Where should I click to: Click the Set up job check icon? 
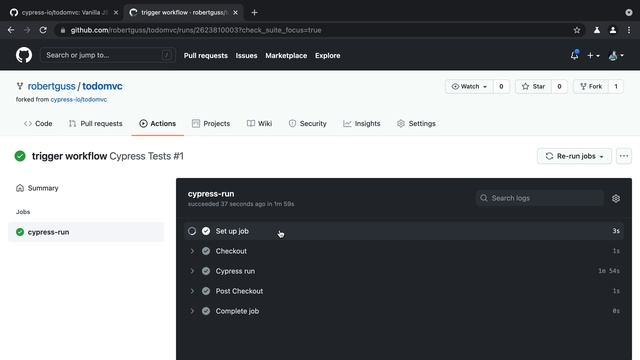coord(206,231)
